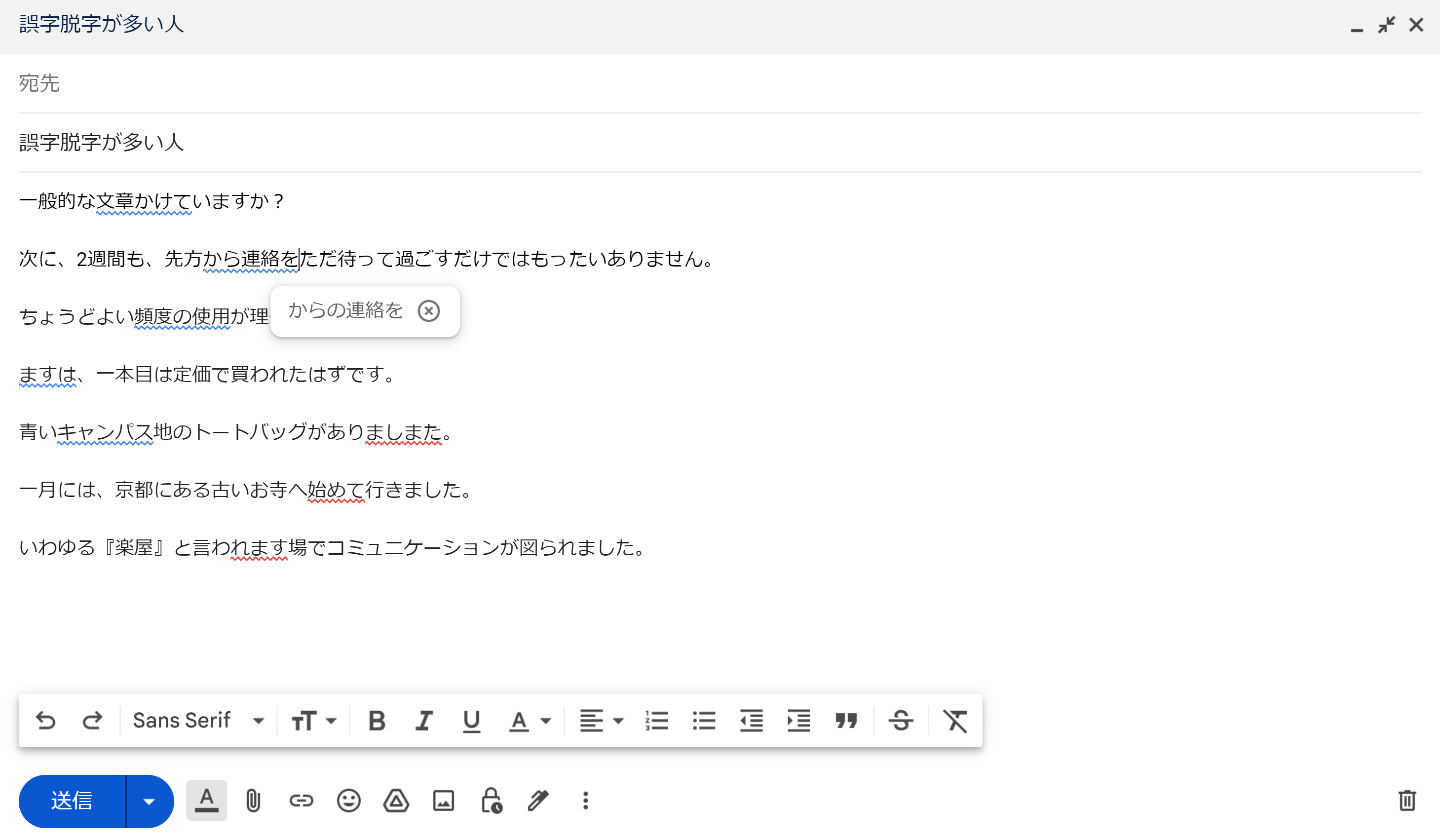
Task: Attach a file using the paperclip icon
Action: (254, 801)
